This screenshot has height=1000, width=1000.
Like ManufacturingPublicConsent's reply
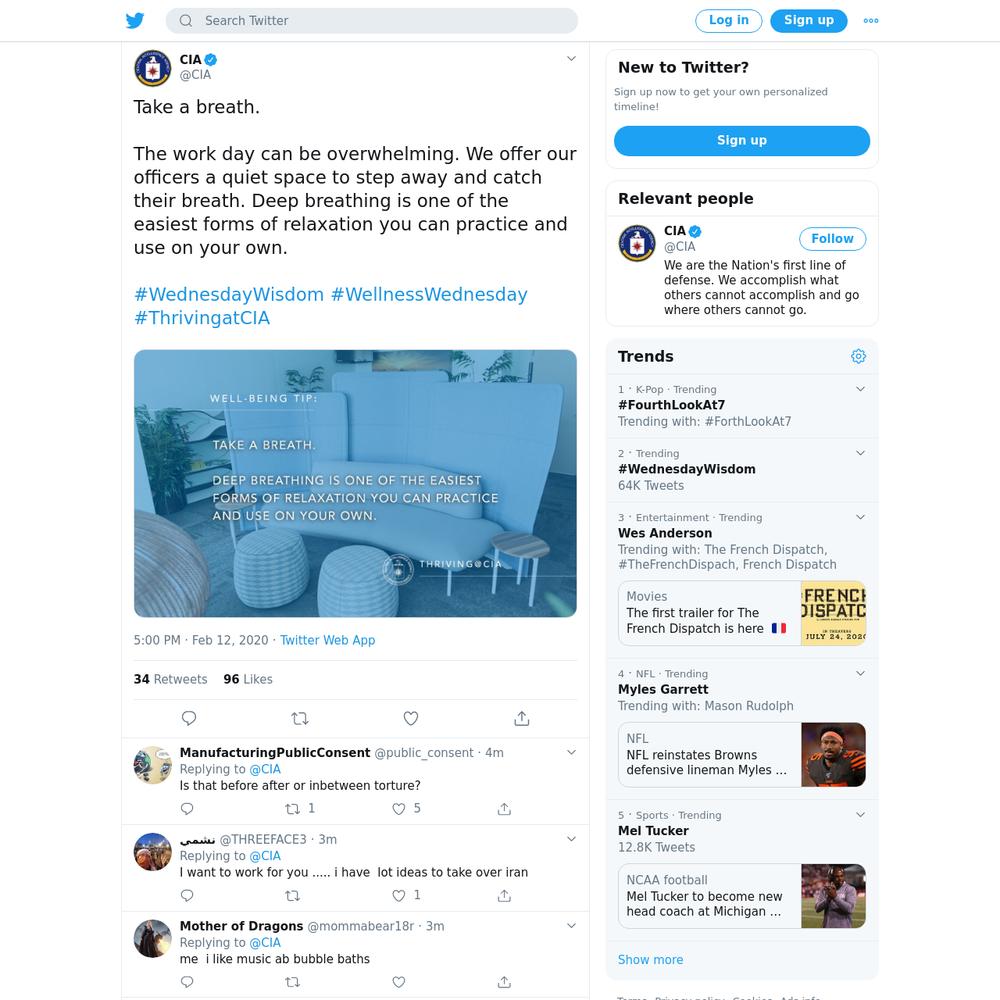tap(399, 809)
